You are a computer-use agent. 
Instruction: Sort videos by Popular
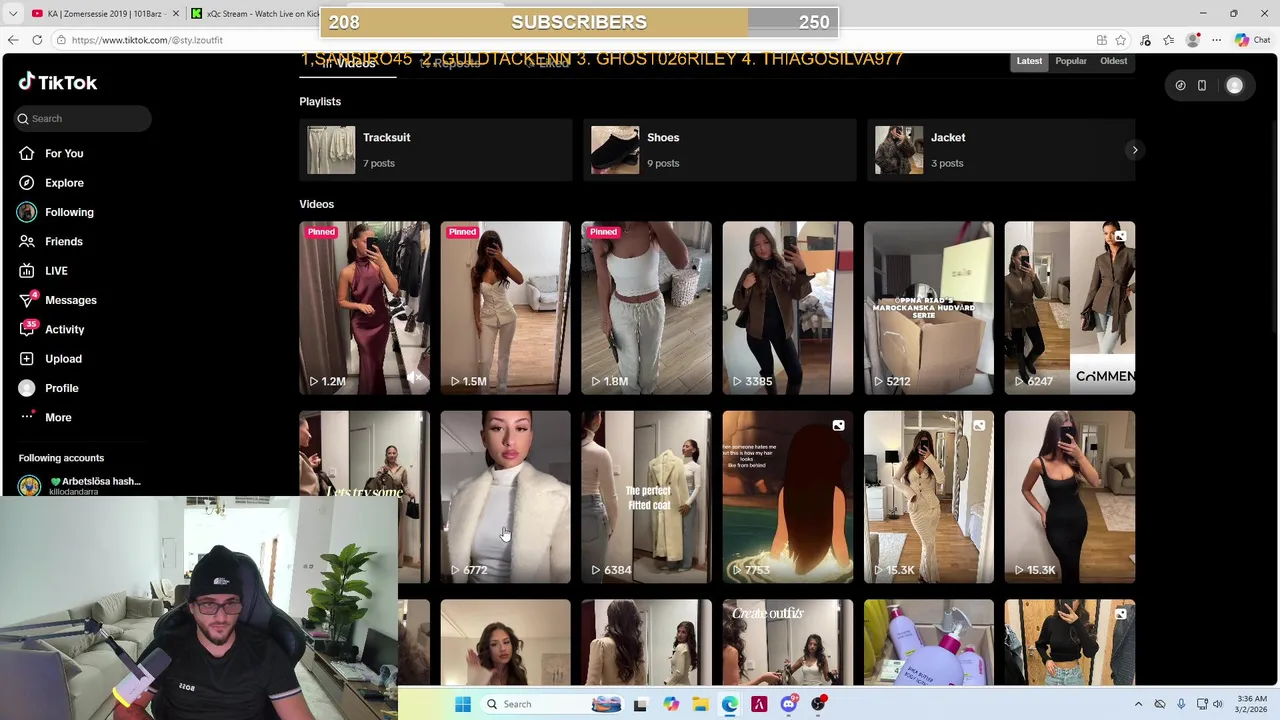(1070, 61)
